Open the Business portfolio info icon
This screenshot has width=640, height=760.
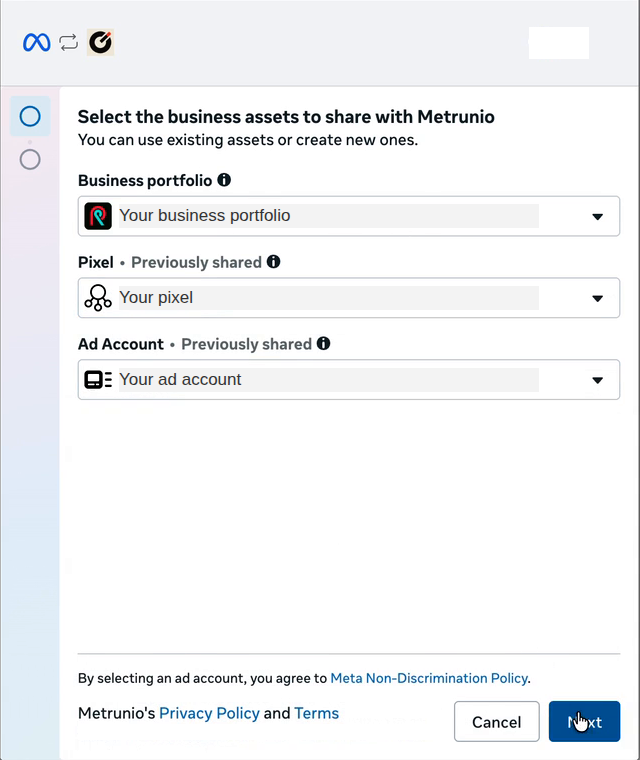click(x=224, y=180)
